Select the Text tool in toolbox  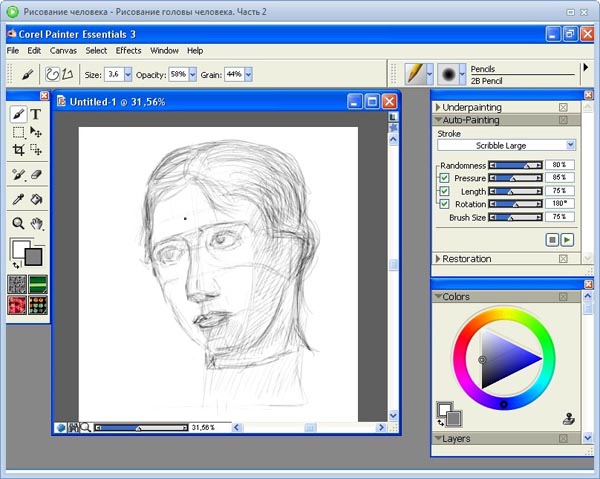pyautogui.click(x=36, y=115)
